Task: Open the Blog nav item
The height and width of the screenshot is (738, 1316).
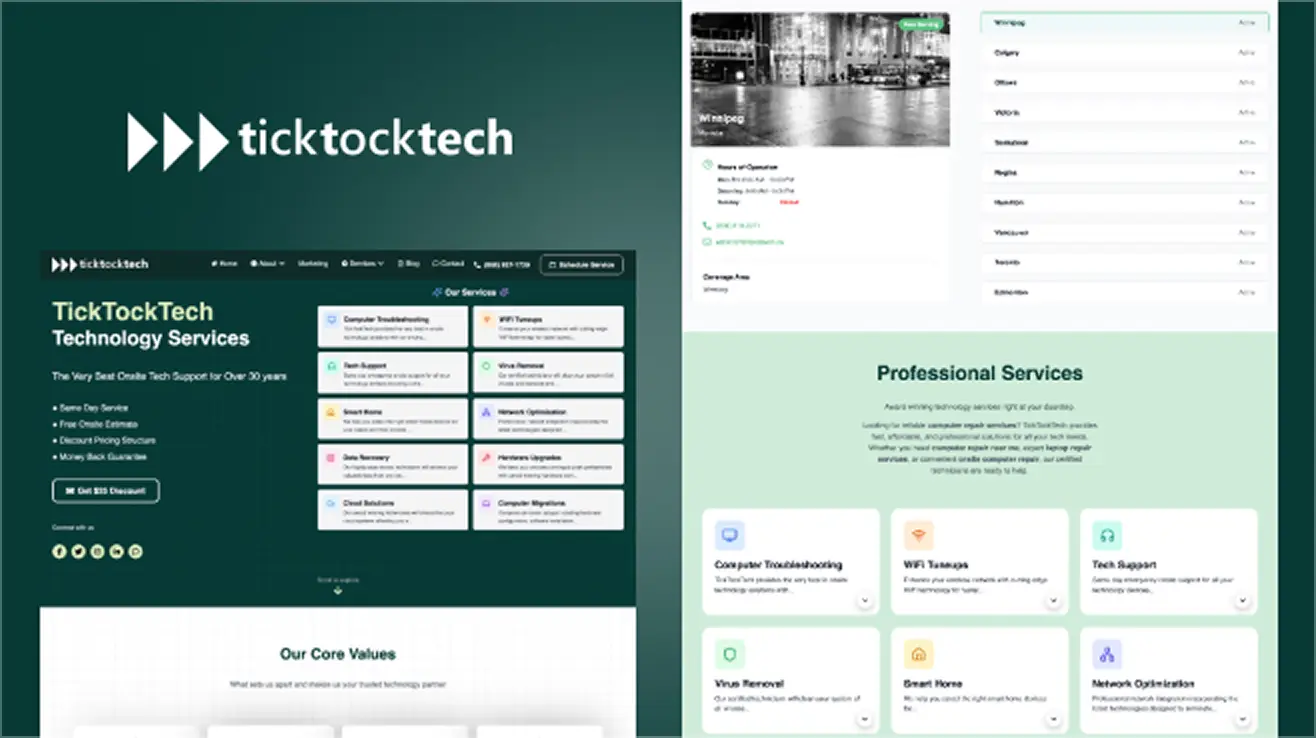Action: pyautogui.click(x=409, y=264)
